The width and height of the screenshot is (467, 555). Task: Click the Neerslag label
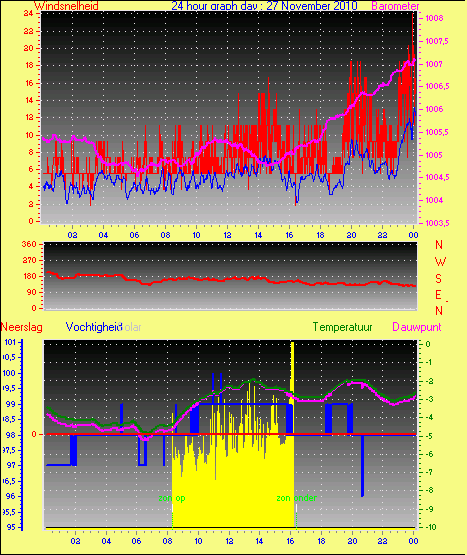point(22,327)
